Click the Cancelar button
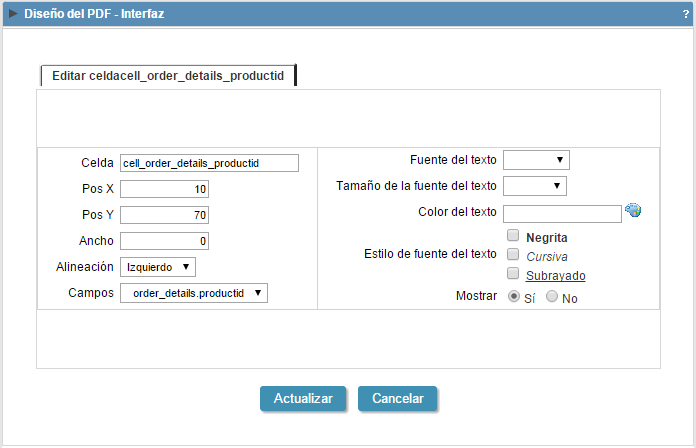The height and width of the screenshot is (448, 696). pyautogui.click(x=398, y=398)
